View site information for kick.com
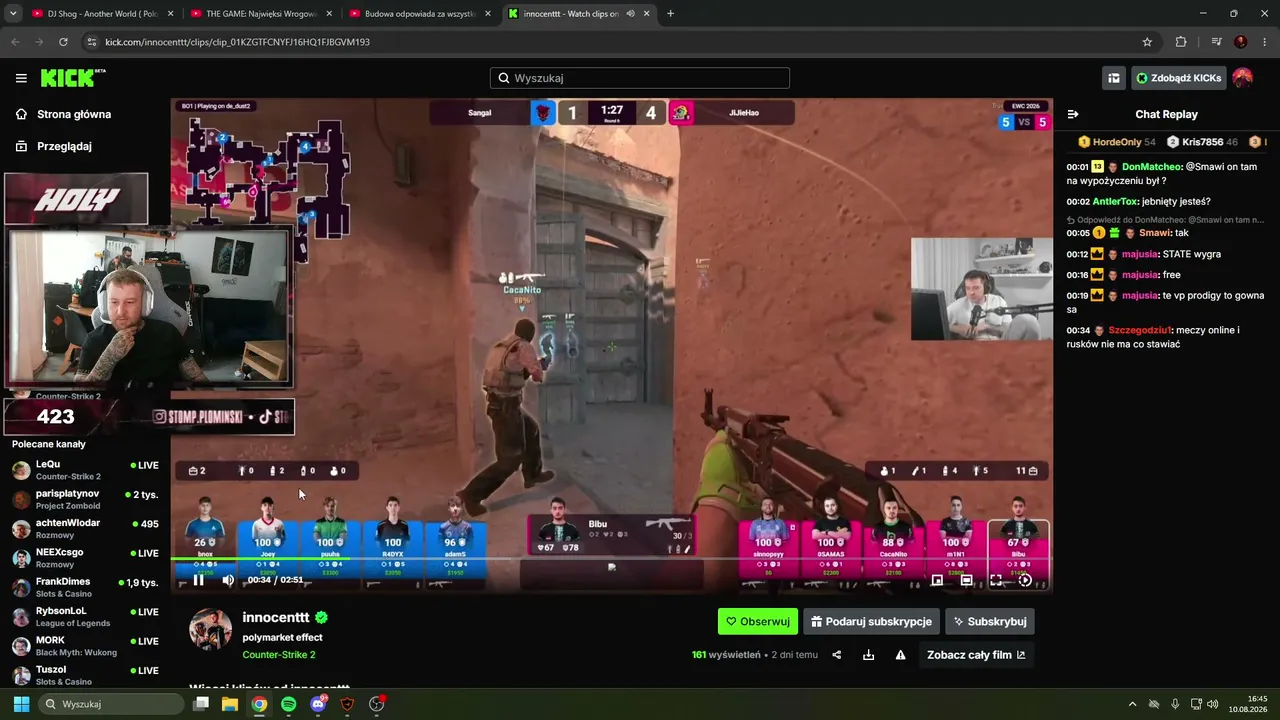 [92, 42]
